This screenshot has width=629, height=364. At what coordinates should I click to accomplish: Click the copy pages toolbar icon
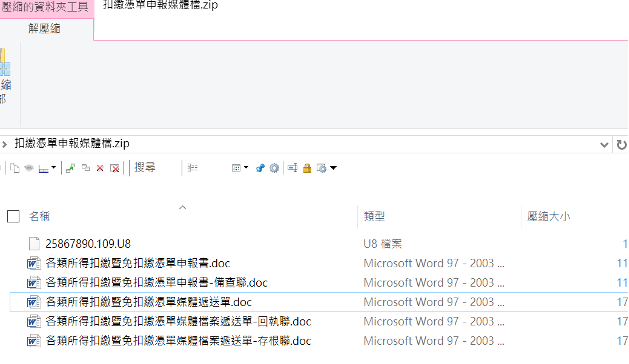pos(15,168)
